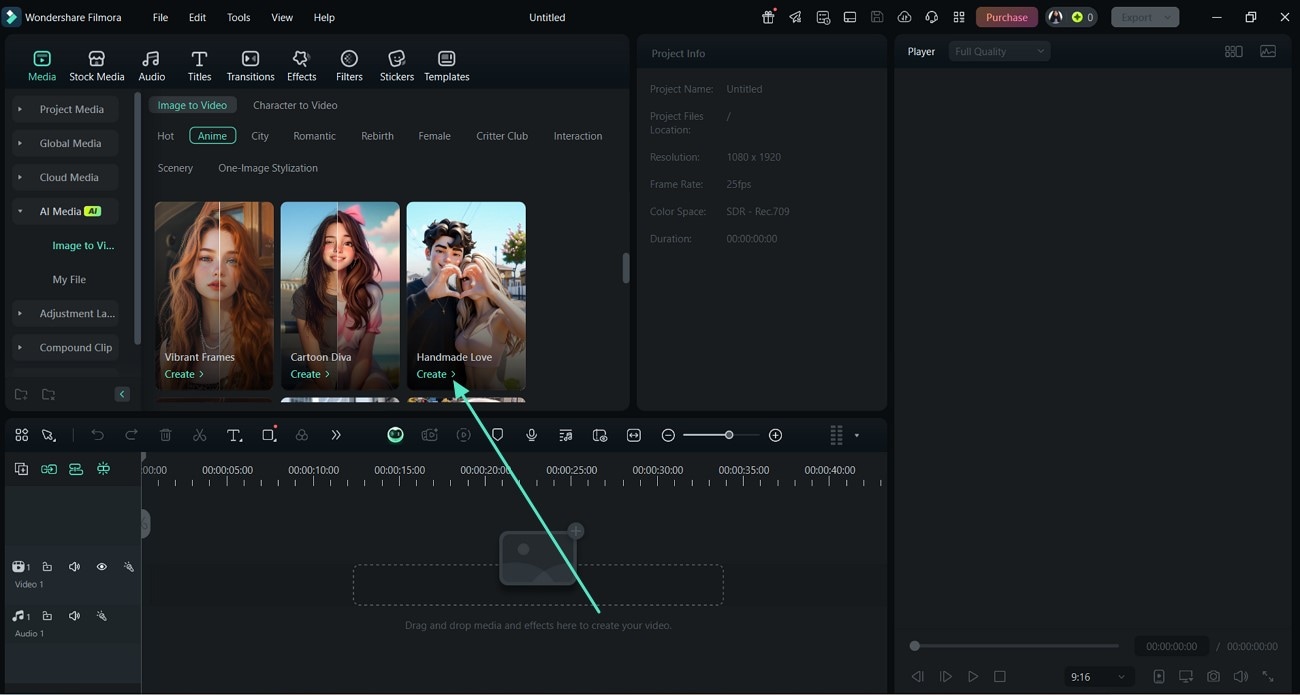
Task: Click the undo arrow icon
Action: (97, 435)
